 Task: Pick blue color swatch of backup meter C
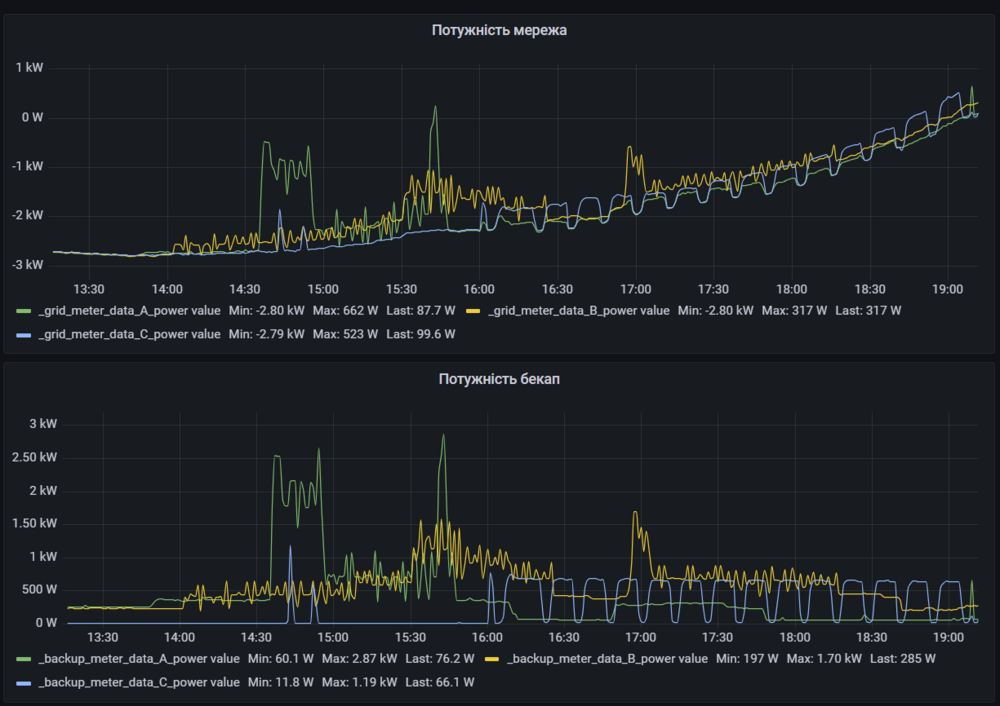coord(24,683)
